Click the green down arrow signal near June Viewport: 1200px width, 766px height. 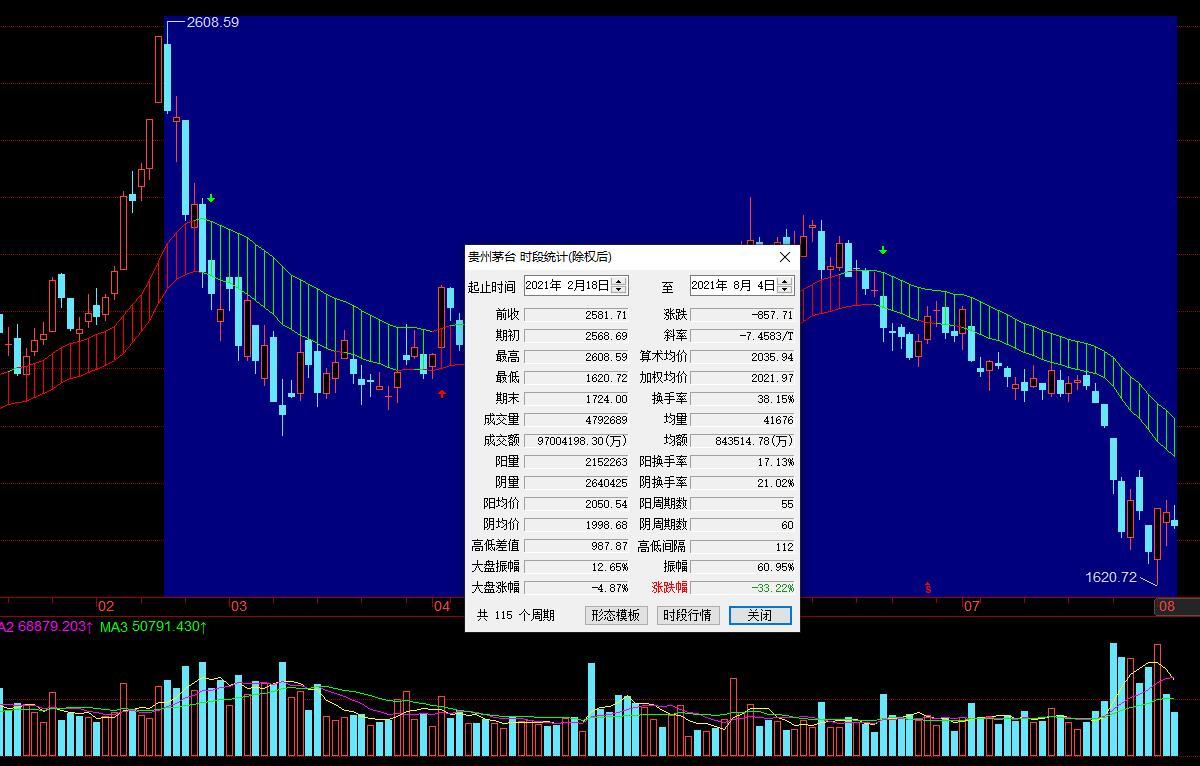pyautogui.click(x=883, y=250)
